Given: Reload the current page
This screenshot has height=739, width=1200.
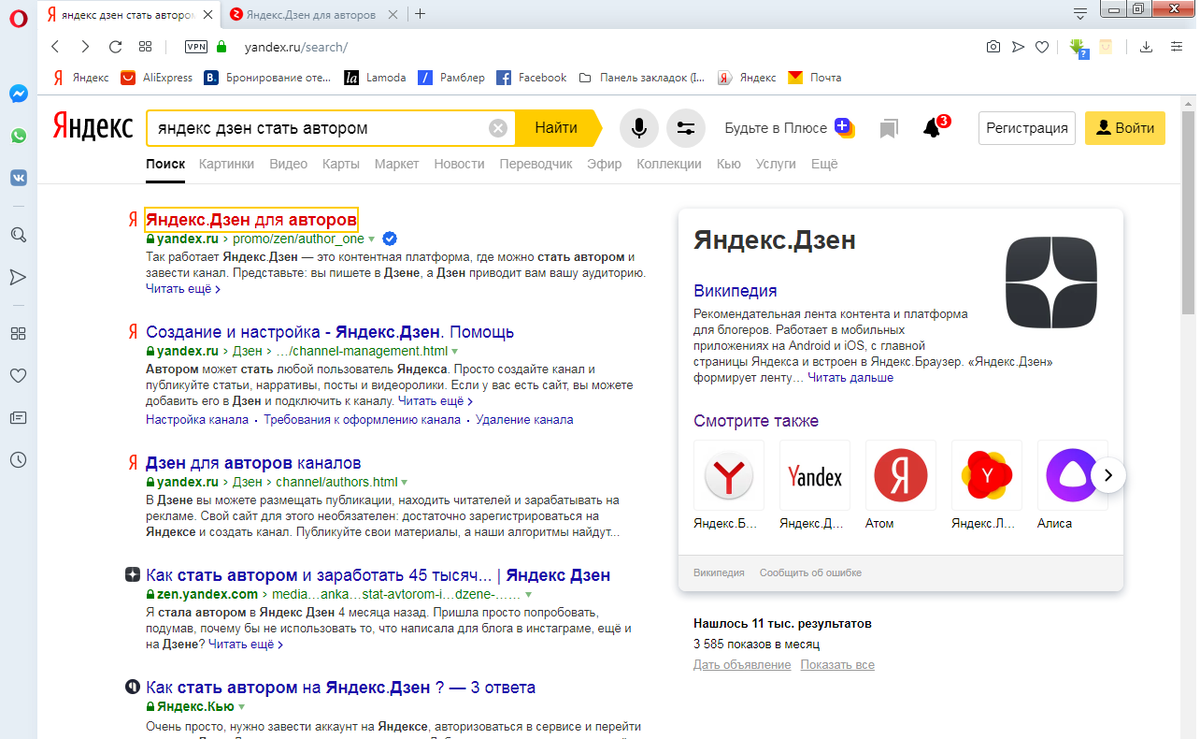Looking at the screenshot, I should (x=115, y=47).
